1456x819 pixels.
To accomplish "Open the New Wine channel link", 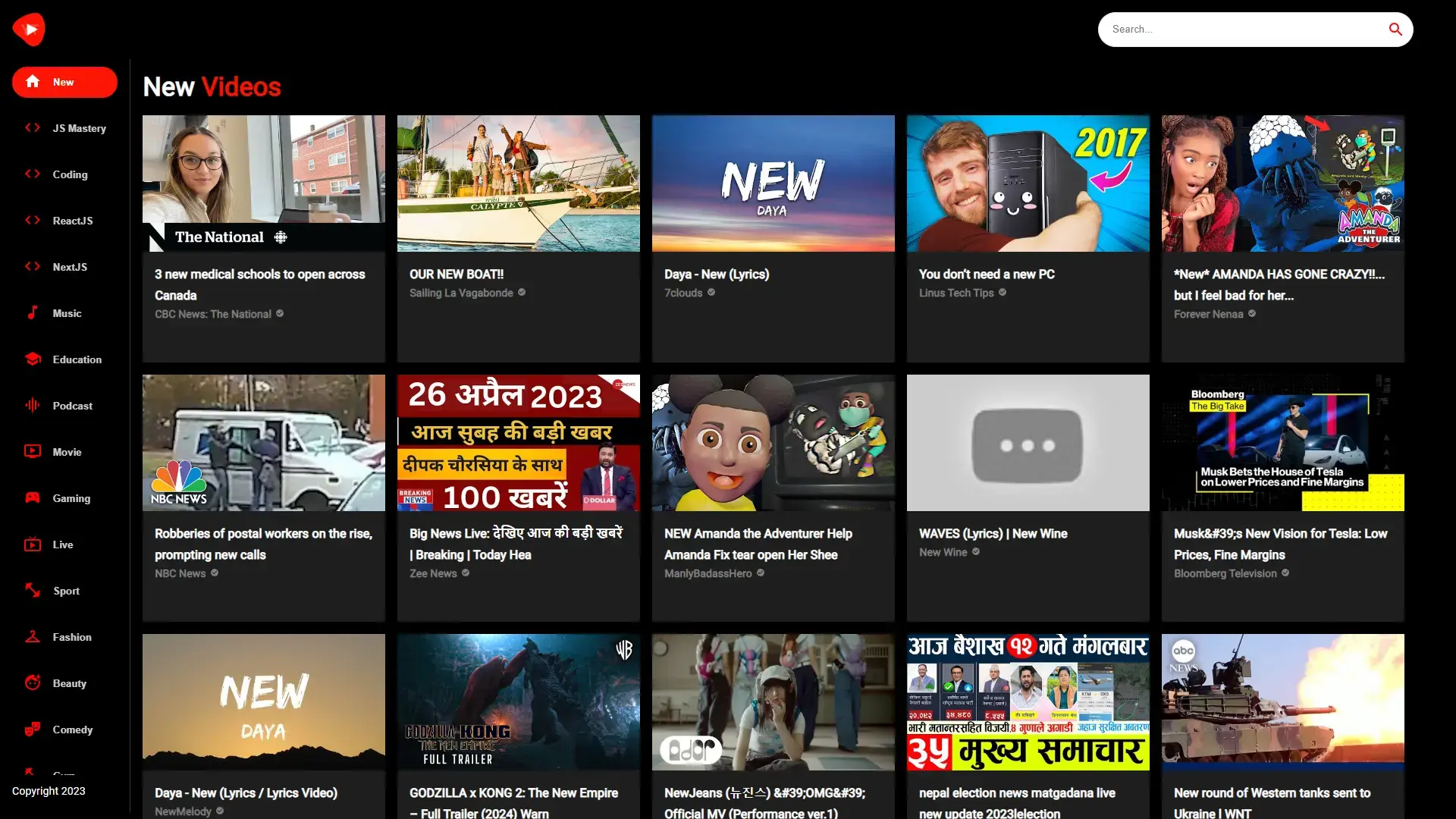I will pyautogui.click(x=943, y=552).
